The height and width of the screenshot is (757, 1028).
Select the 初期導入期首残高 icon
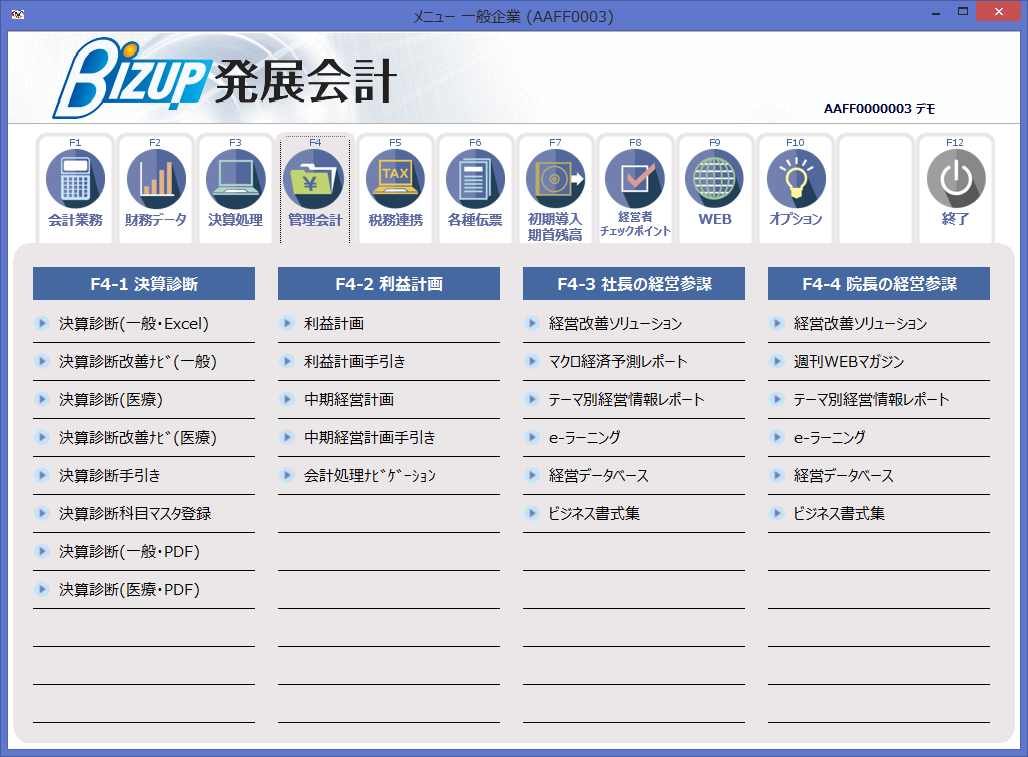(x=555, y=188)
